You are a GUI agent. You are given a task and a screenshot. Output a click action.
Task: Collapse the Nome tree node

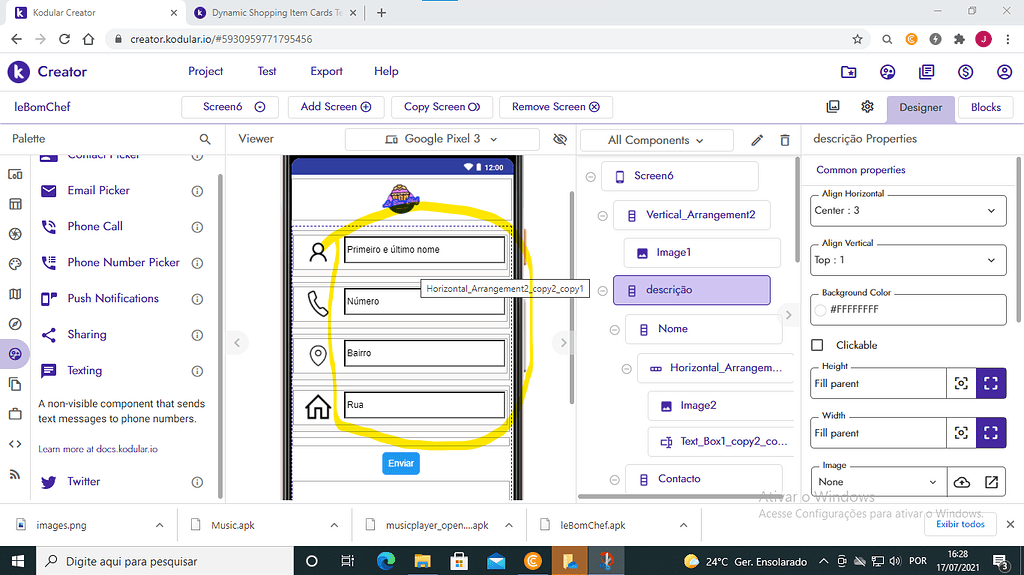615,330
